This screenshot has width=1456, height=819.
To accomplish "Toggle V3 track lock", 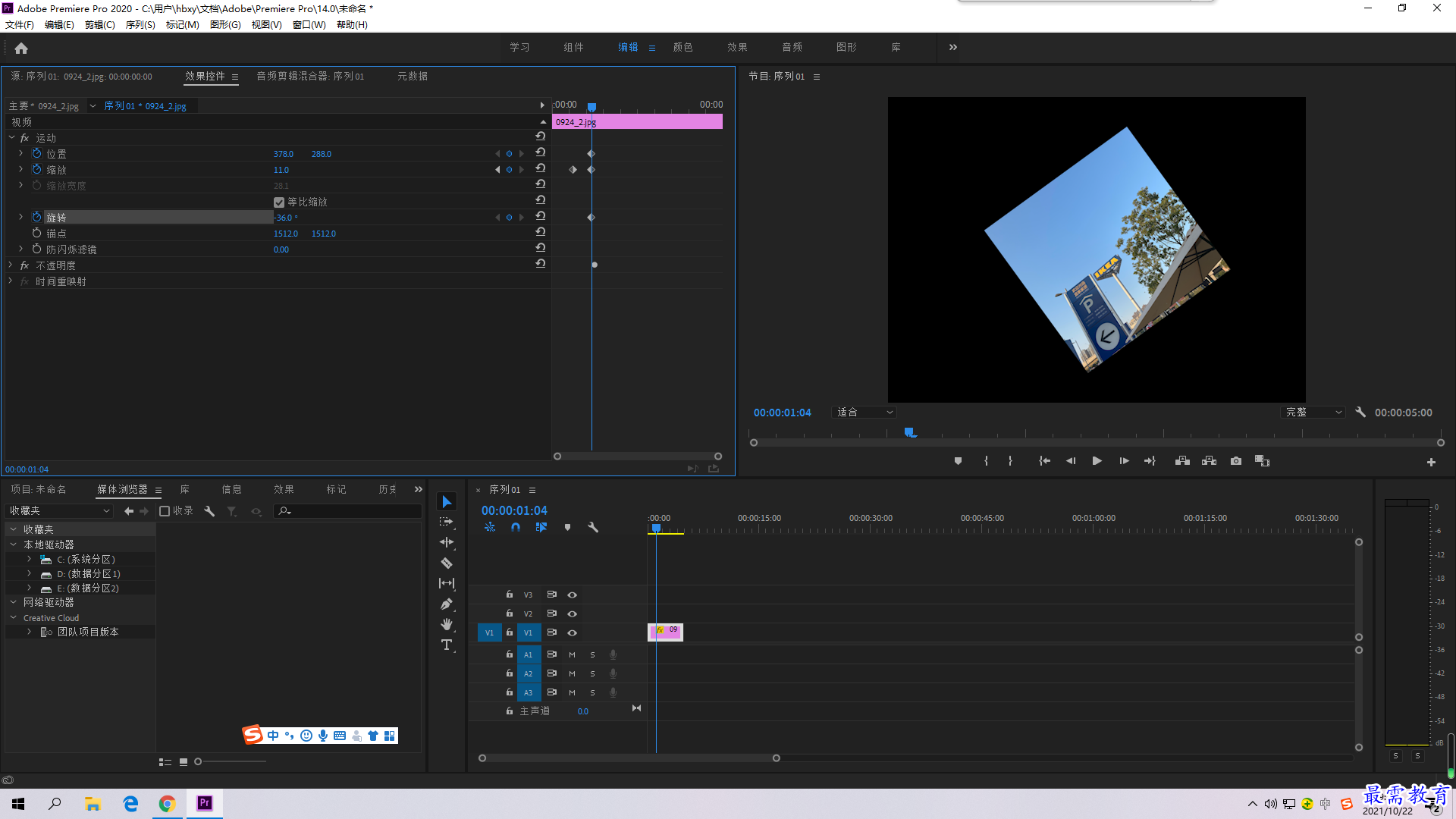I will click(x=510, y=595).
